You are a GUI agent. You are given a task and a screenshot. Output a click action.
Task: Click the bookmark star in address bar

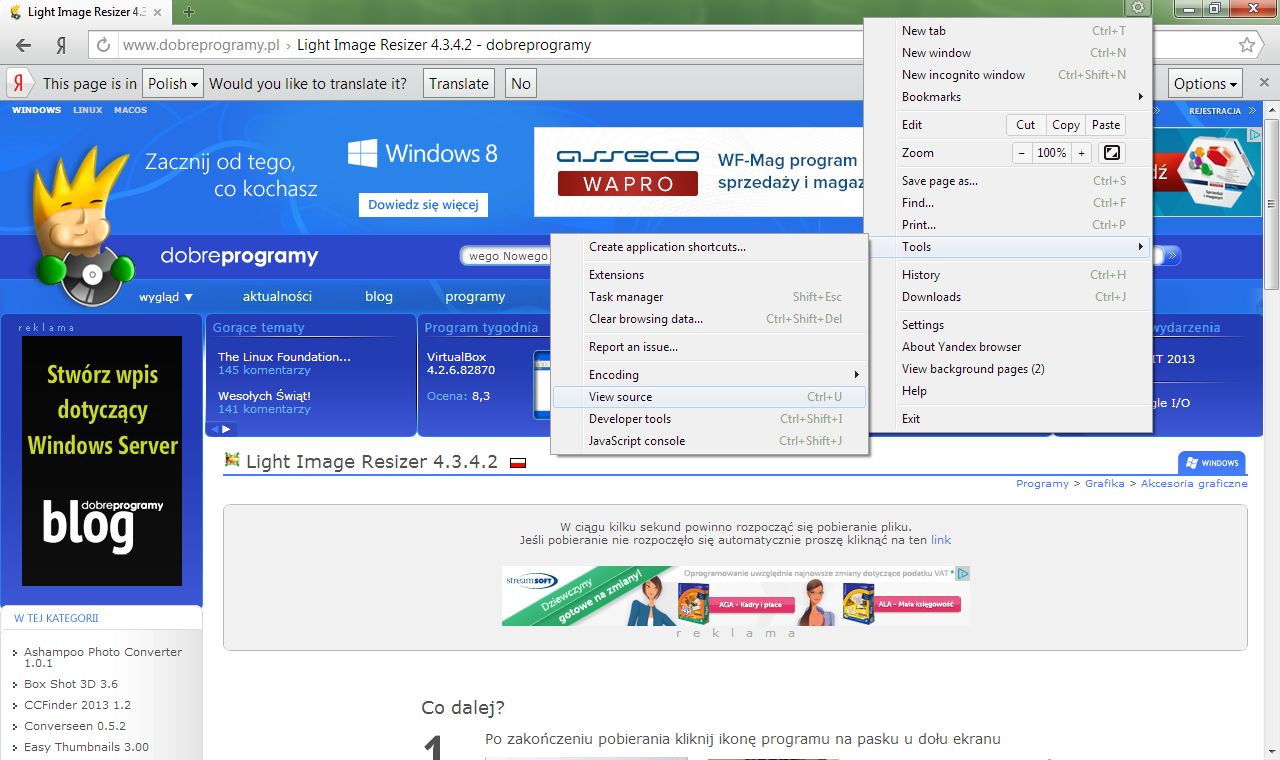click(1247, 45)
